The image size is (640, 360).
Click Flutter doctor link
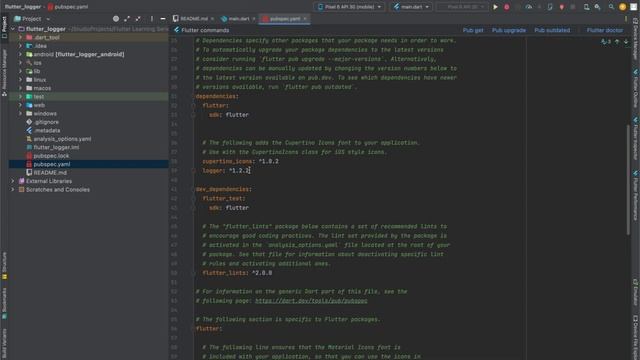pyautogui.click(x=604, y=30)
